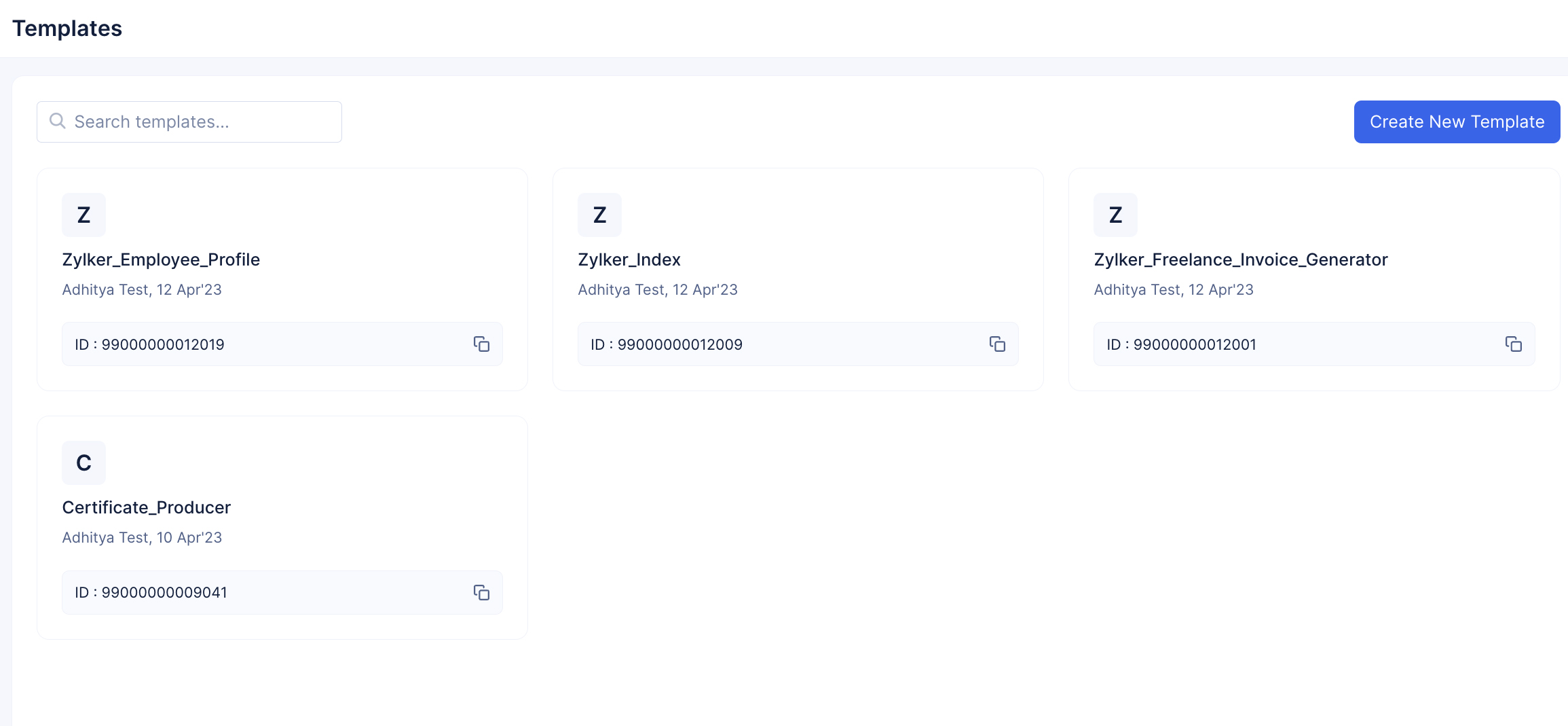This screenshot has width=1568, height=726.
Task: Open the Certificate_Producer template title
Action: (146, 508)
